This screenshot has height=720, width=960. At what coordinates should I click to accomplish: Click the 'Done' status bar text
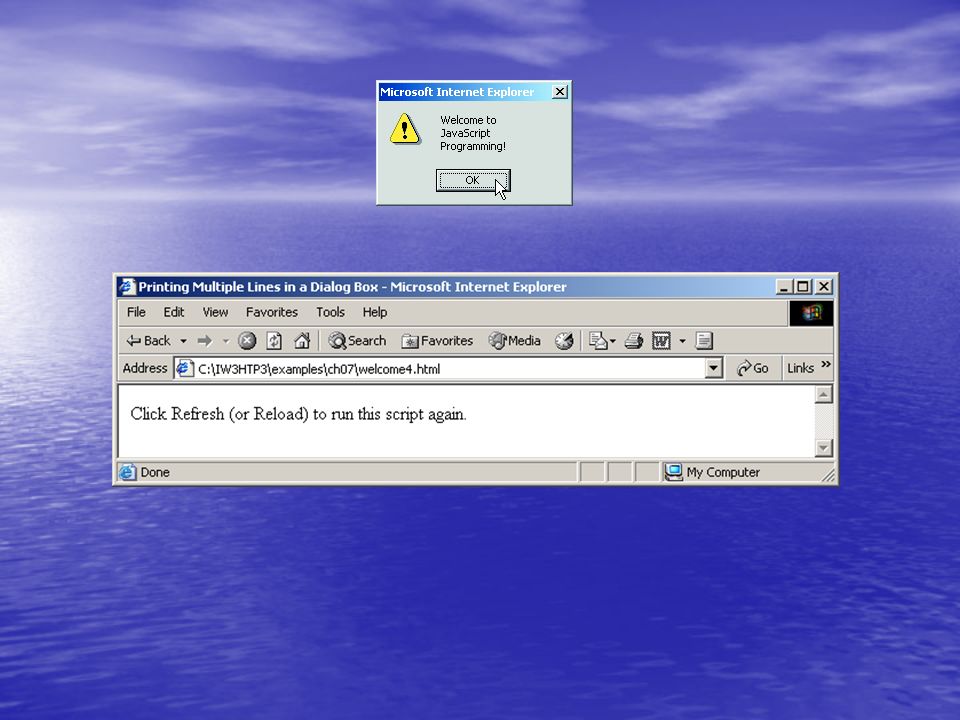click(x=155, y=472)
